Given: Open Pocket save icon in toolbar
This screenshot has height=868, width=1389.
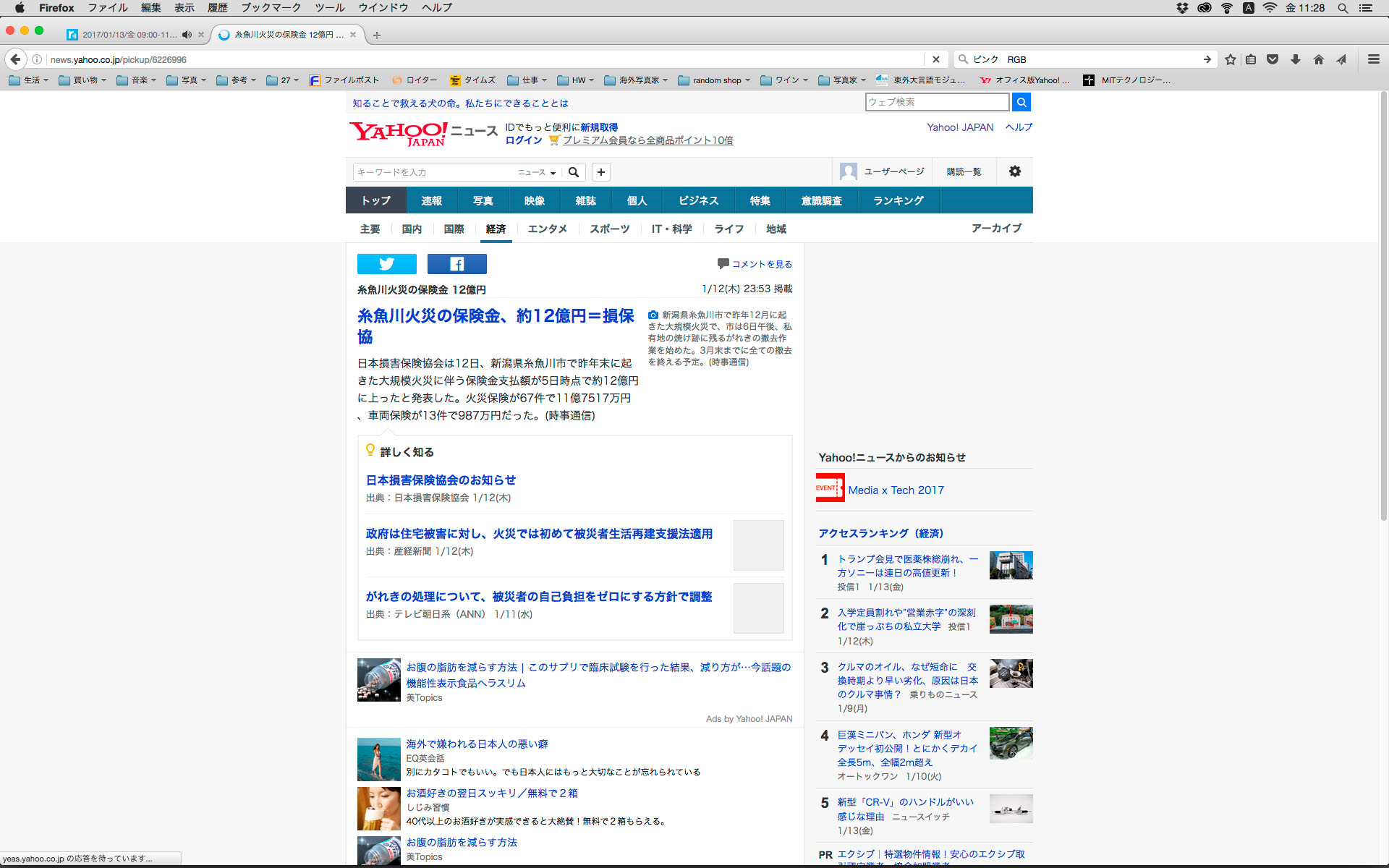Looking at the screenshot, I should click(x=1273, y=59).
